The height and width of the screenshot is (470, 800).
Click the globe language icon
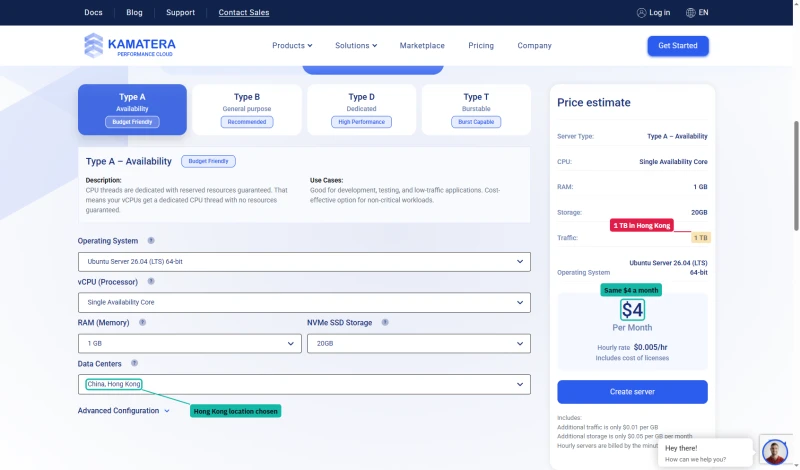click(690, 13)
